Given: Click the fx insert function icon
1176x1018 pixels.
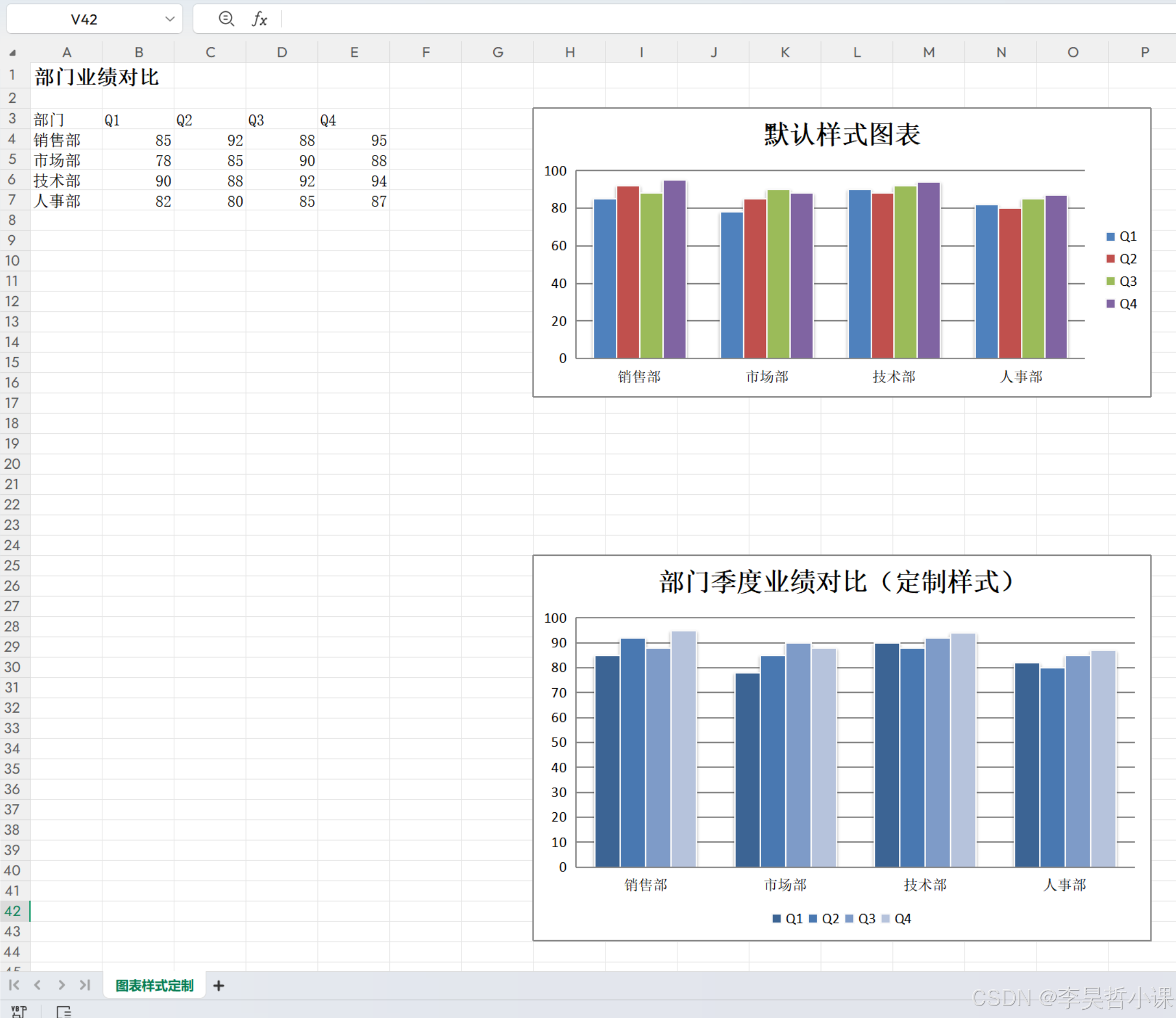Looking at the screenshot, I should pos(259,19).
